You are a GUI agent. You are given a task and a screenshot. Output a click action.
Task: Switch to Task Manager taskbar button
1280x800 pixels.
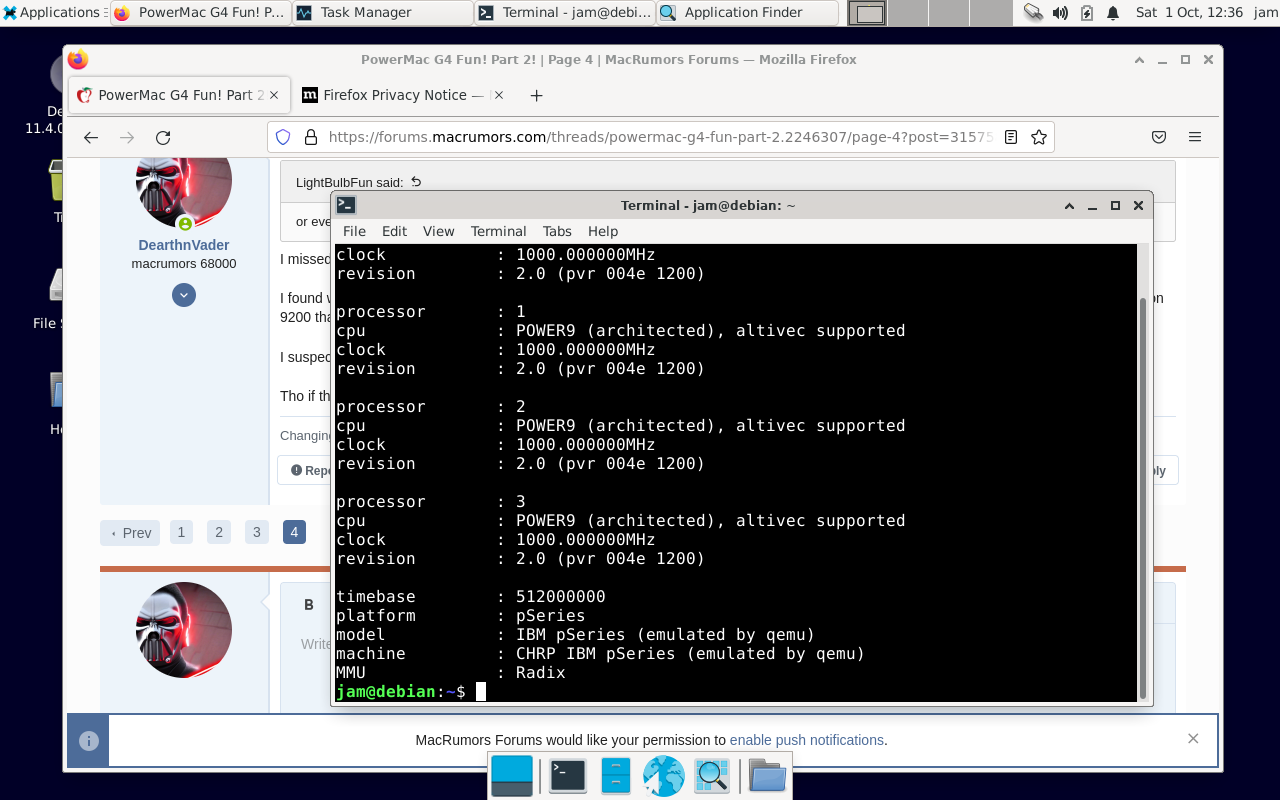click(383, 13)
